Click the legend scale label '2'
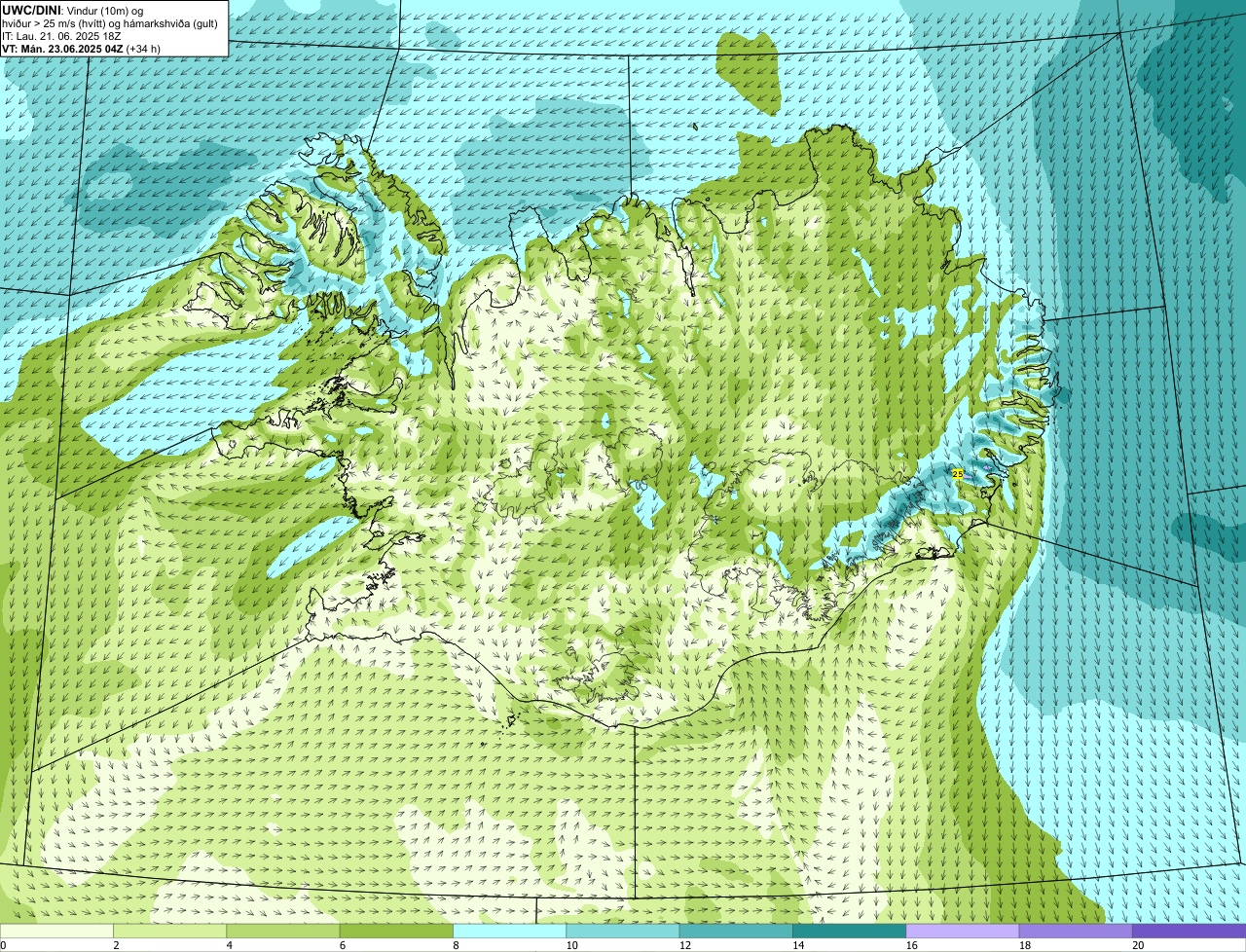The width and height of the screenshot is (1246, 952). tap(116, 945)
